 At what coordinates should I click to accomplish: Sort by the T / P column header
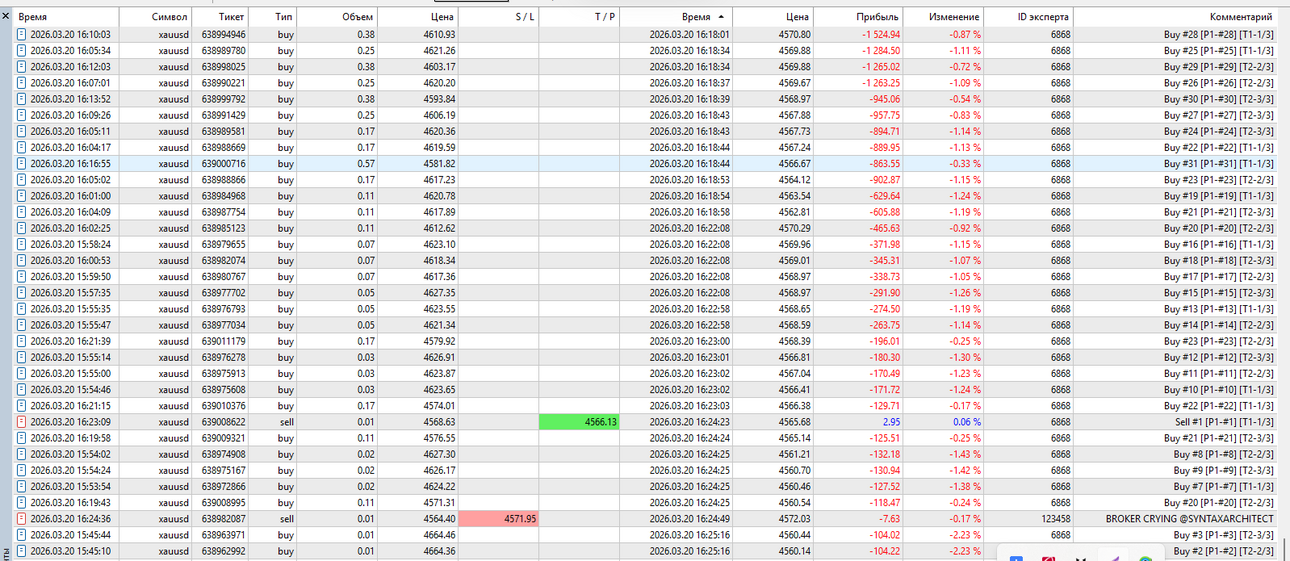point(579,17)
